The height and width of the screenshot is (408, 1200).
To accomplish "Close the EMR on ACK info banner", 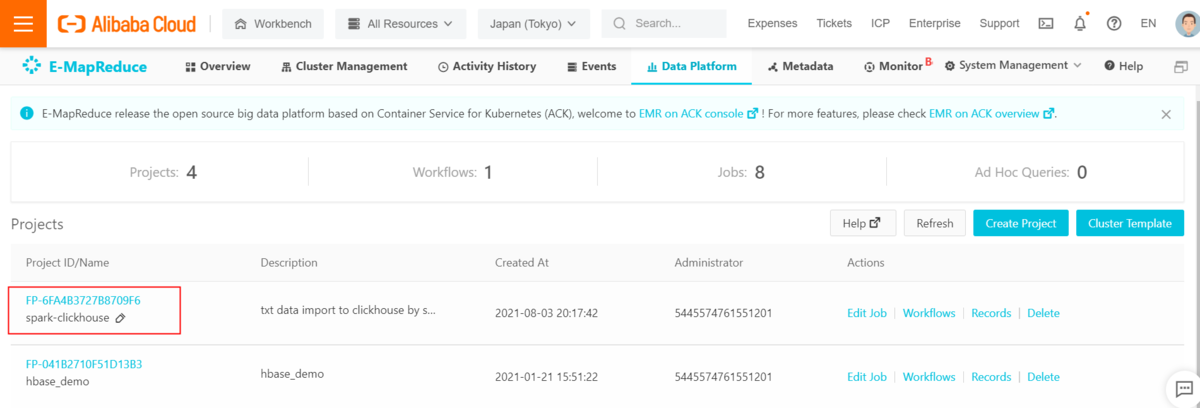I will point(1166,114).
